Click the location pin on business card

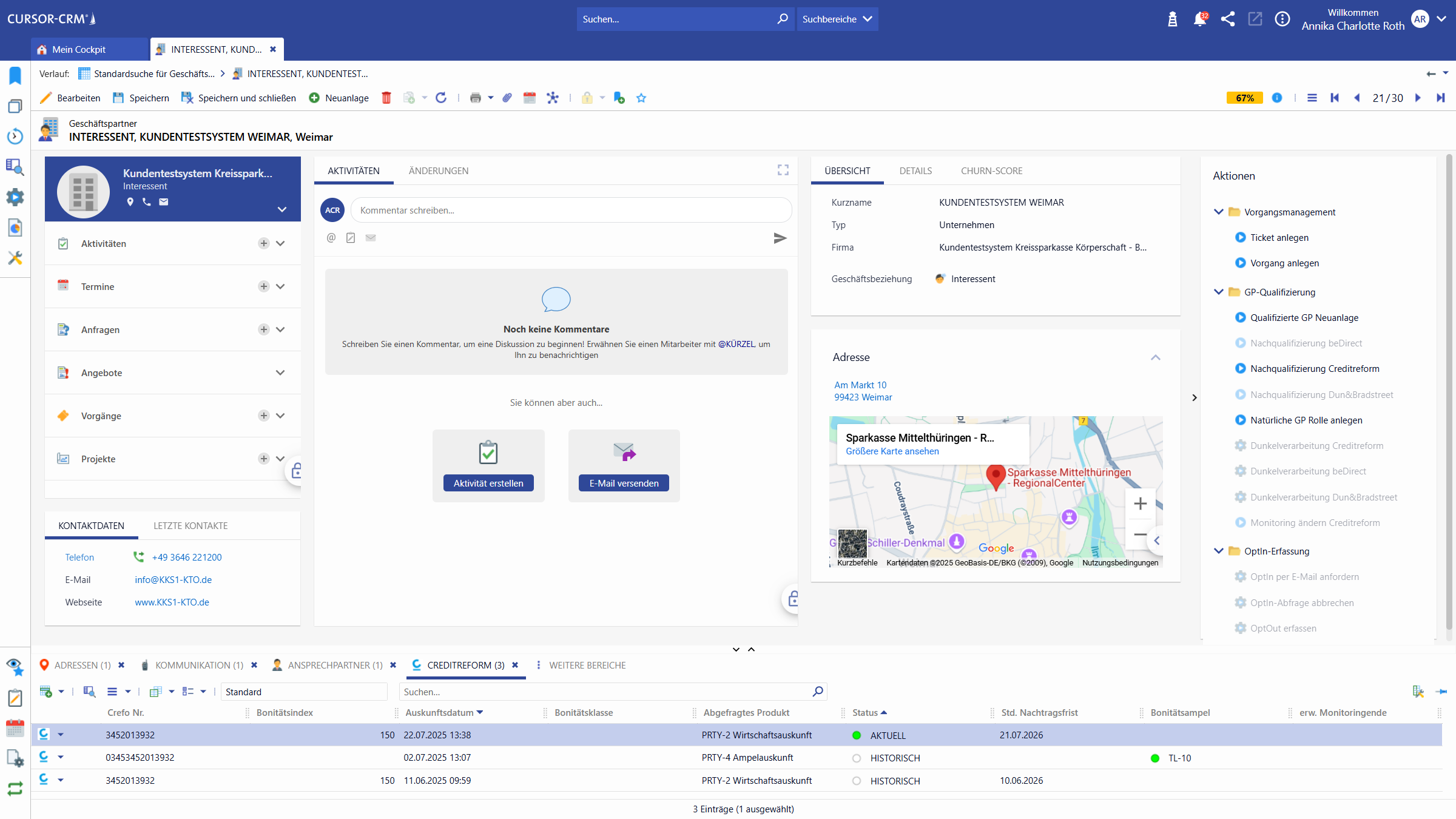(x=130, y=202)
